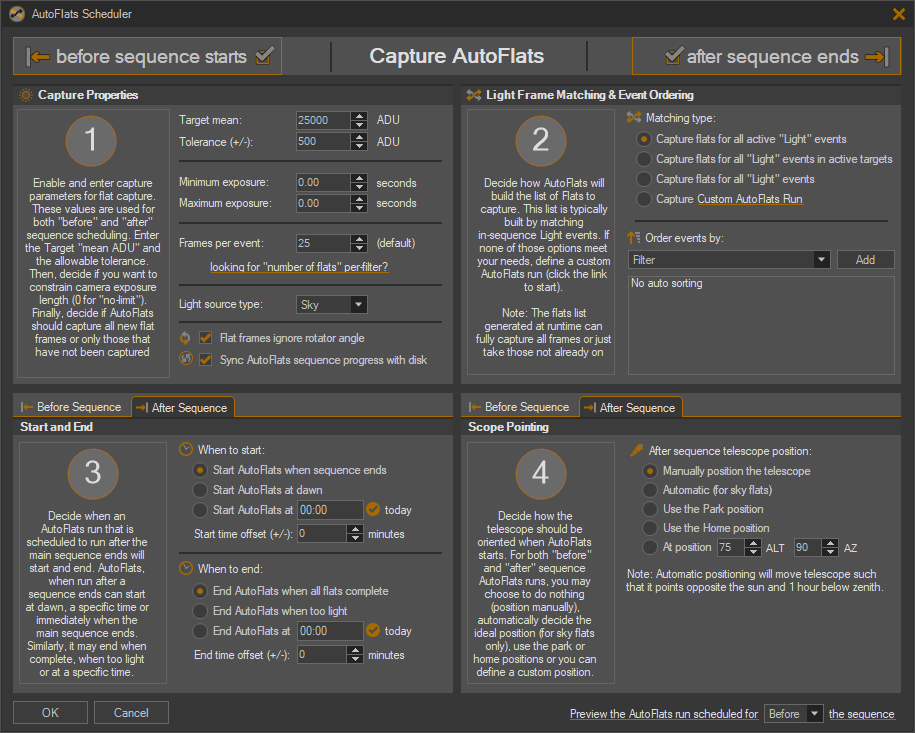
Task: Toggle Flat frames ignore rotator angle checkbox
Action: (205, 338)
